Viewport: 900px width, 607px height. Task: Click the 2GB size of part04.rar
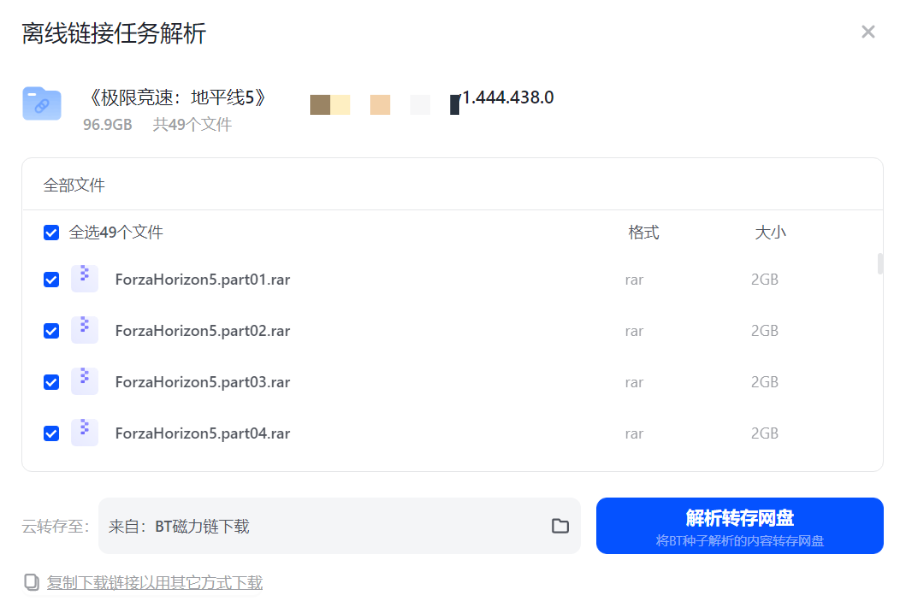pyautogui.click(x=765, y=433)
